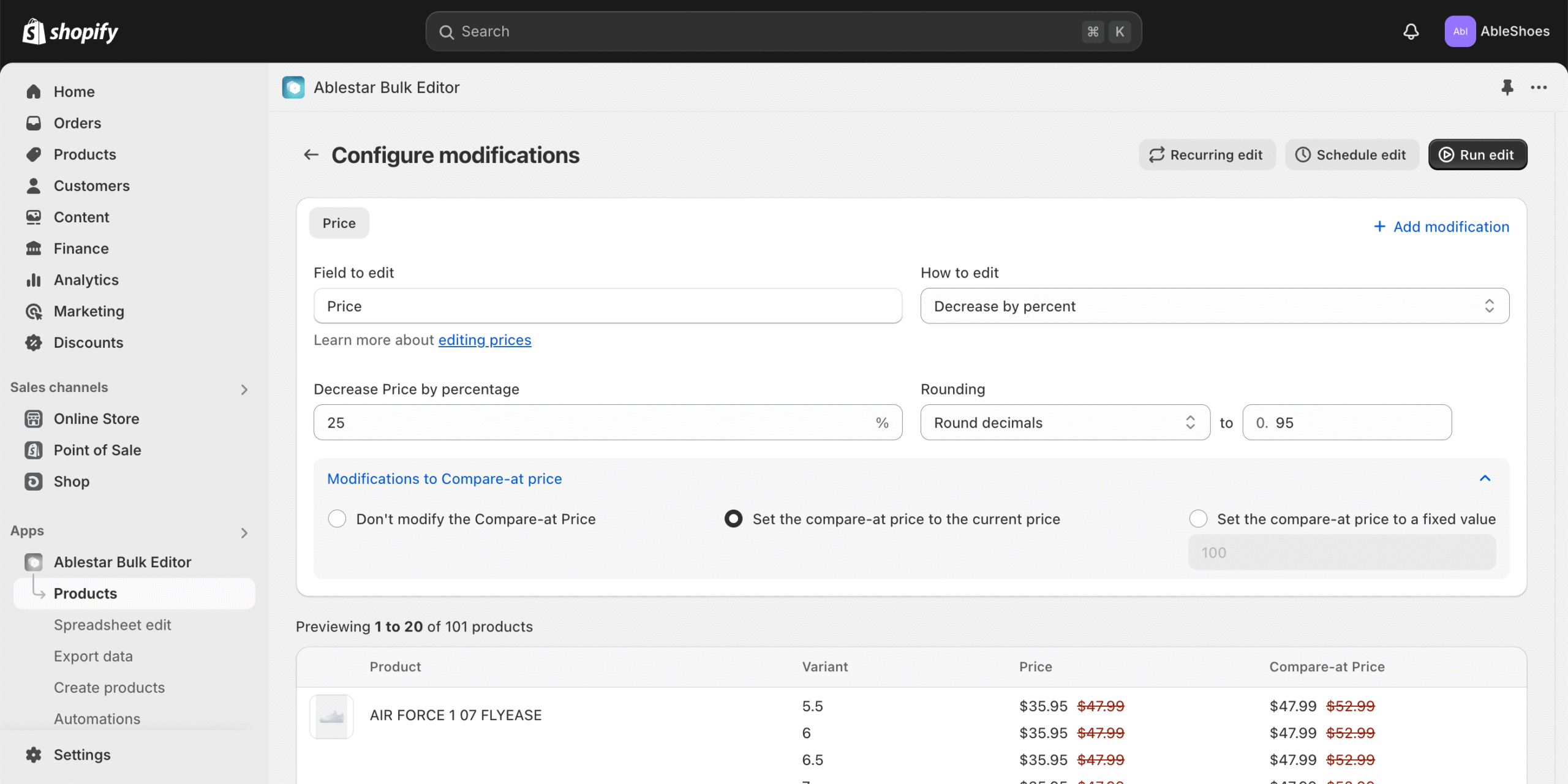This screenshot has height=784, width=1568.
Task: Open the Orders section in sidebar
Action: (77, 123)
